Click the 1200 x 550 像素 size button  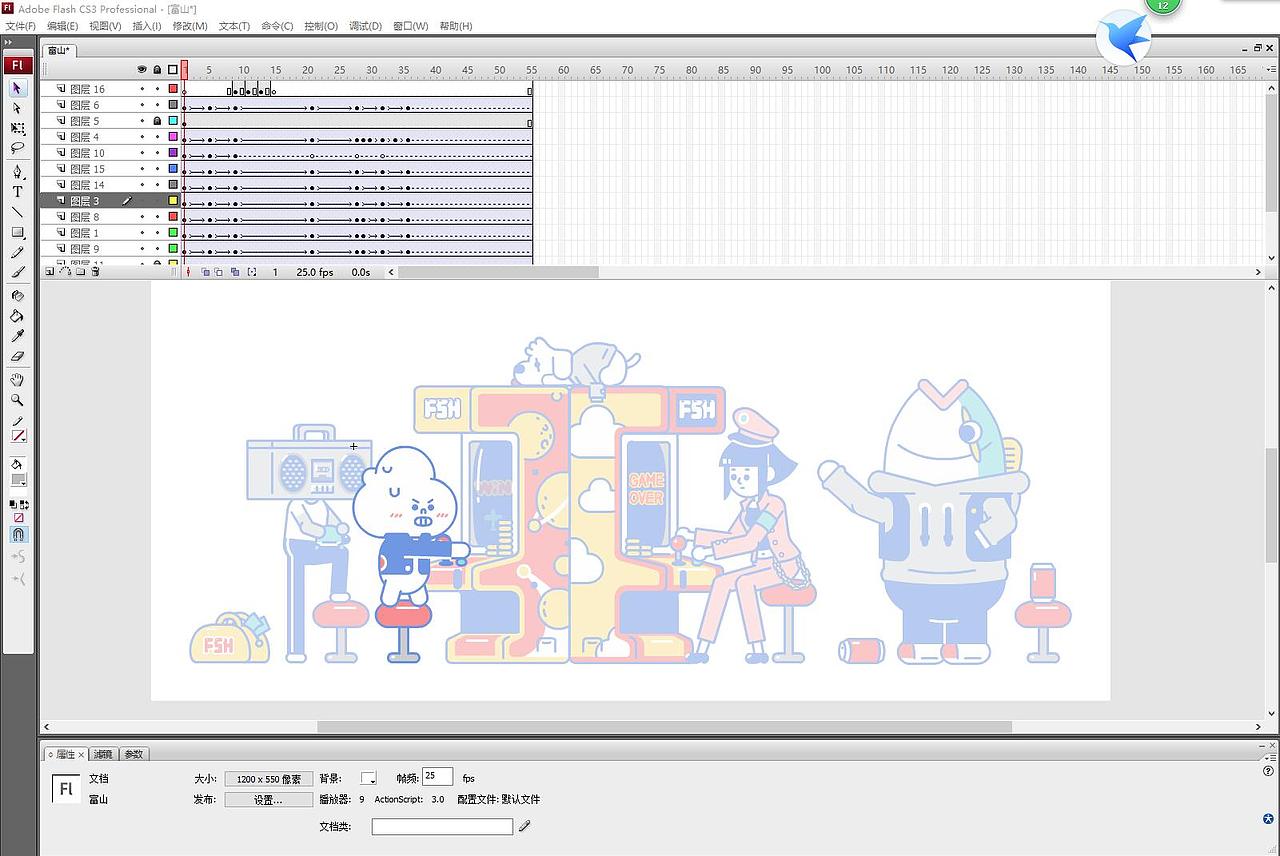(x=269, y=779)
